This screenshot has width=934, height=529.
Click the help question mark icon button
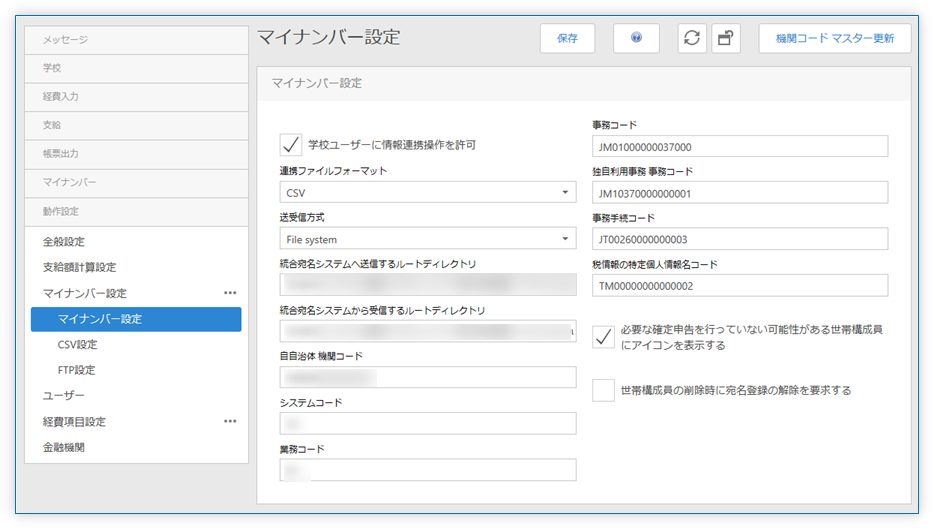coord(636,38)
